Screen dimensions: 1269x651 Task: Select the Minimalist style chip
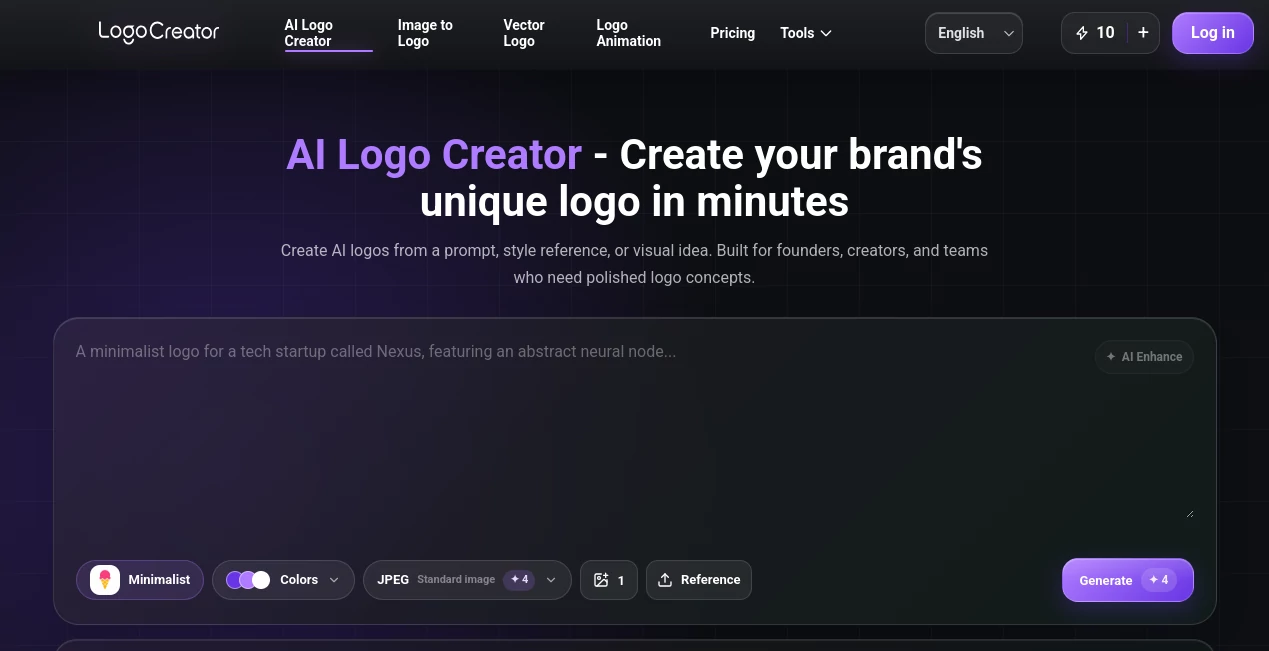coord(140,580)
